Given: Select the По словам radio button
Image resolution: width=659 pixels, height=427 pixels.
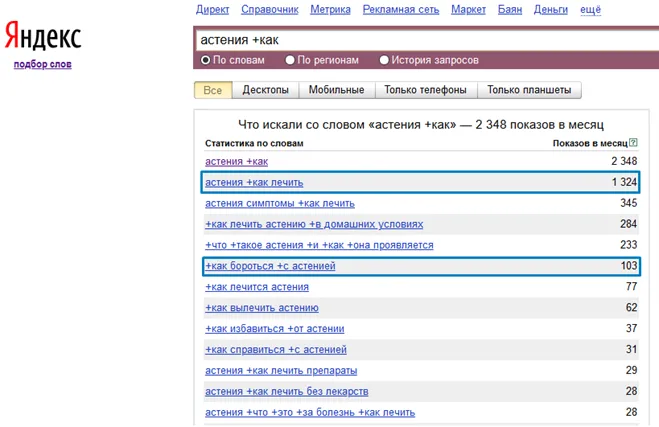Looking at the screenshot, I should pos(205,60).
